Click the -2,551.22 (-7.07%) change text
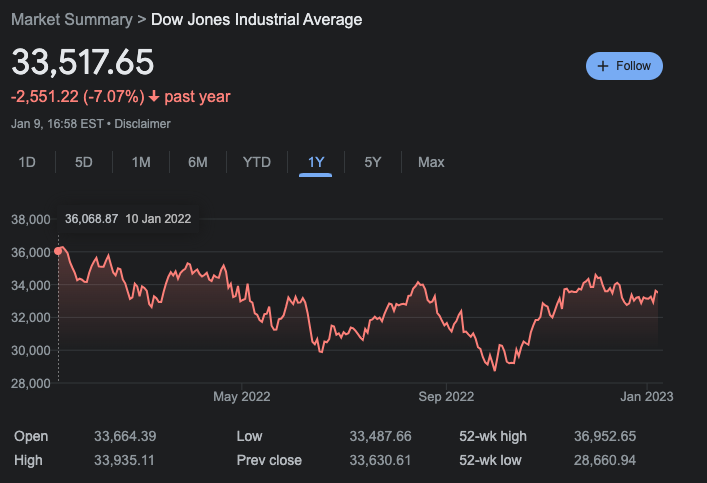The height and width of the screenshot is (483, 707). (78, 97)
